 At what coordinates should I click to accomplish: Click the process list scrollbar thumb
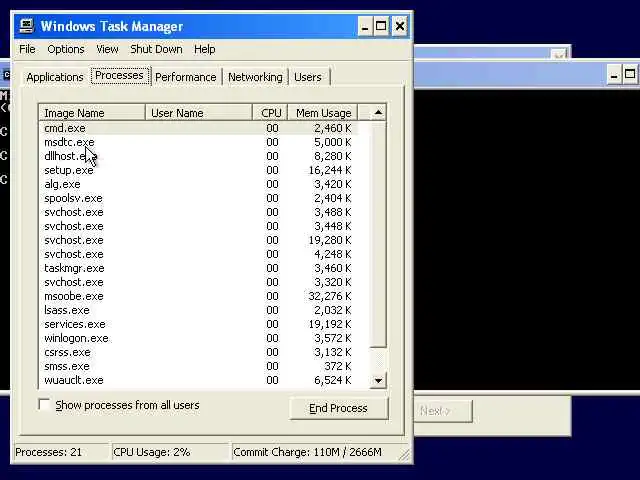click(x=378, y=234)
